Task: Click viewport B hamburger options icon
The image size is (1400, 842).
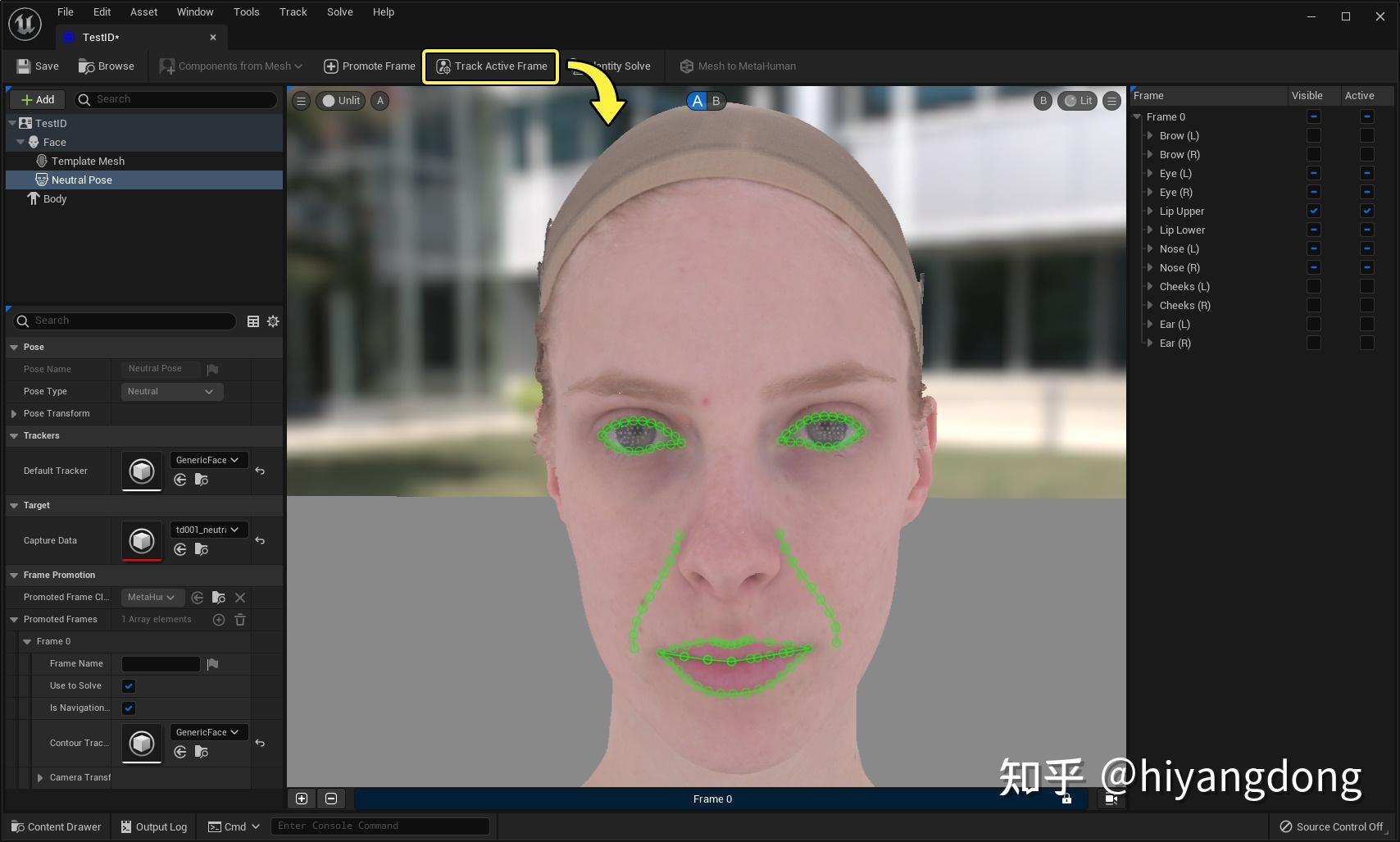Action: click(x=1111, y=101)
